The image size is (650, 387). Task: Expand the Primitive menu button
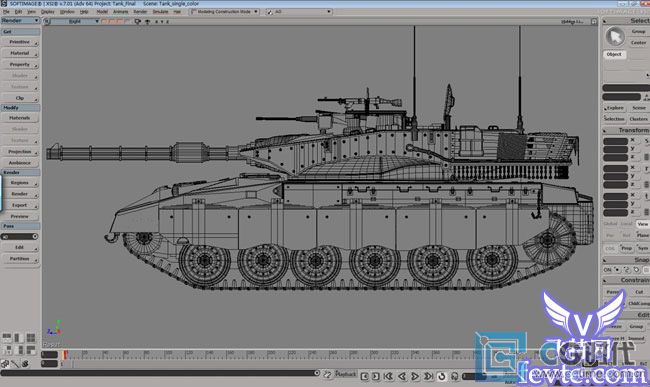click(x=20, y=42)
